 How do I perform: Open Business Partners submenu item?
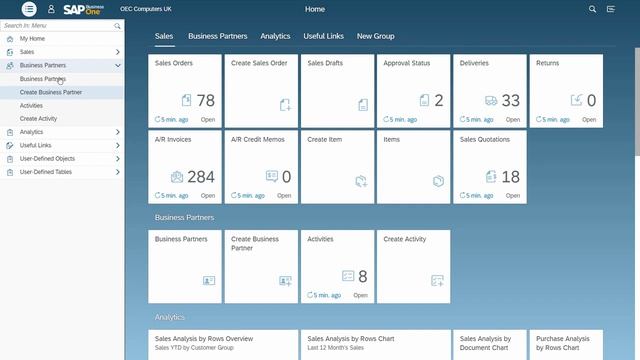[x=62, y=79]
